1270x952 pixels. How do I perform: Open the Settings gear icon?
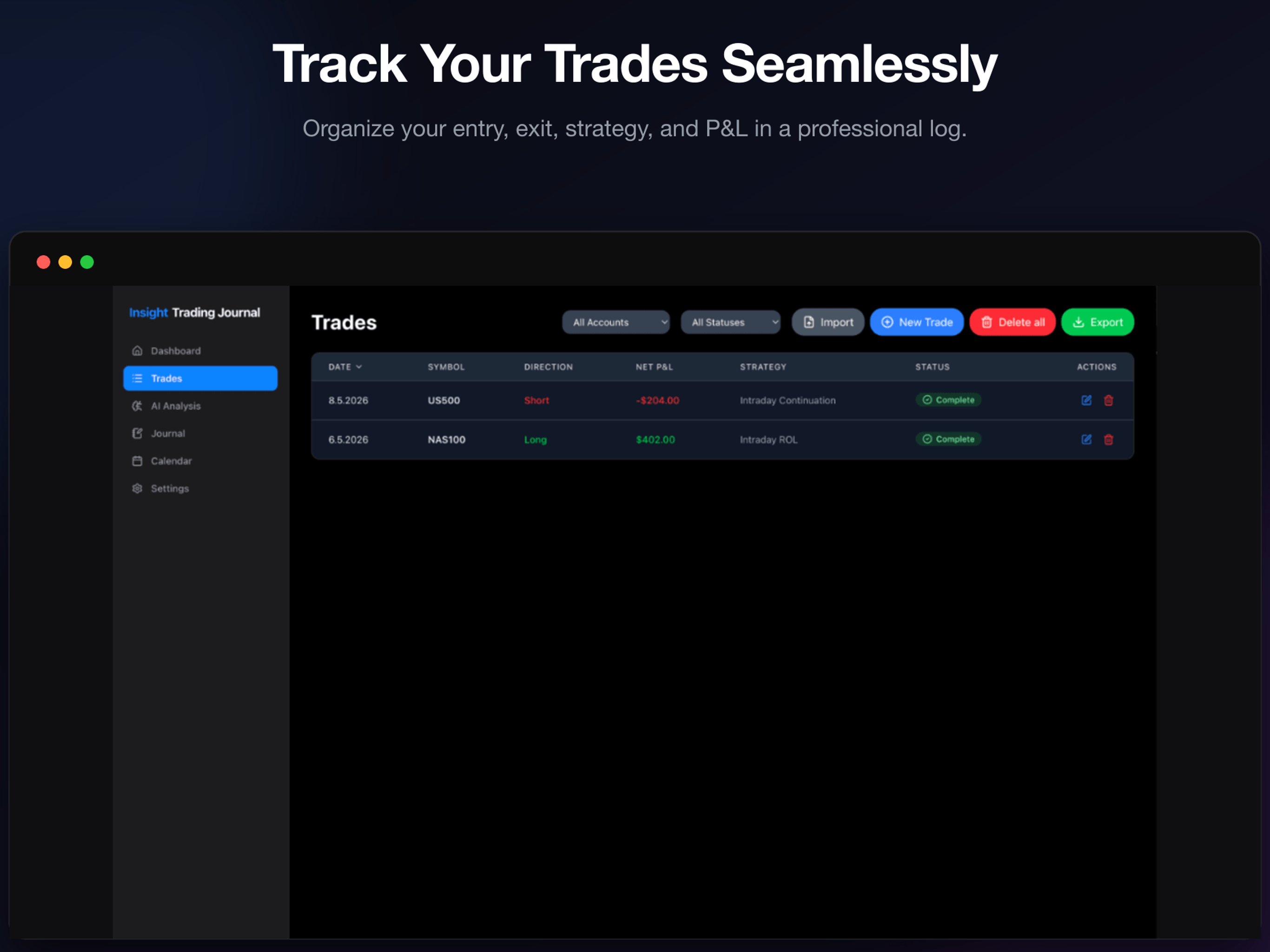pyautogui.click(x=137, y=489)
